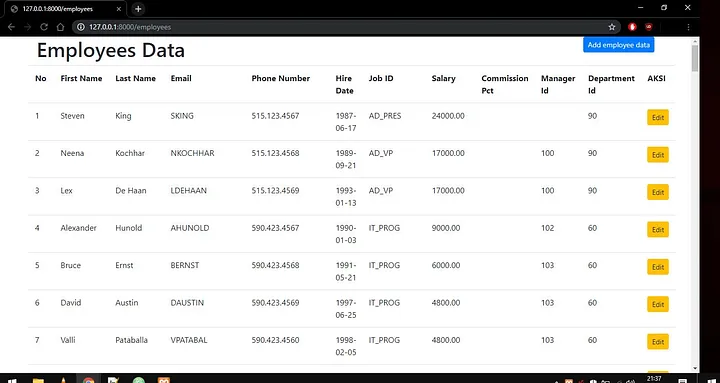This screenshot has height=383, width=720.
Task: Click the First Name column header
Action: tap(81, 79)
